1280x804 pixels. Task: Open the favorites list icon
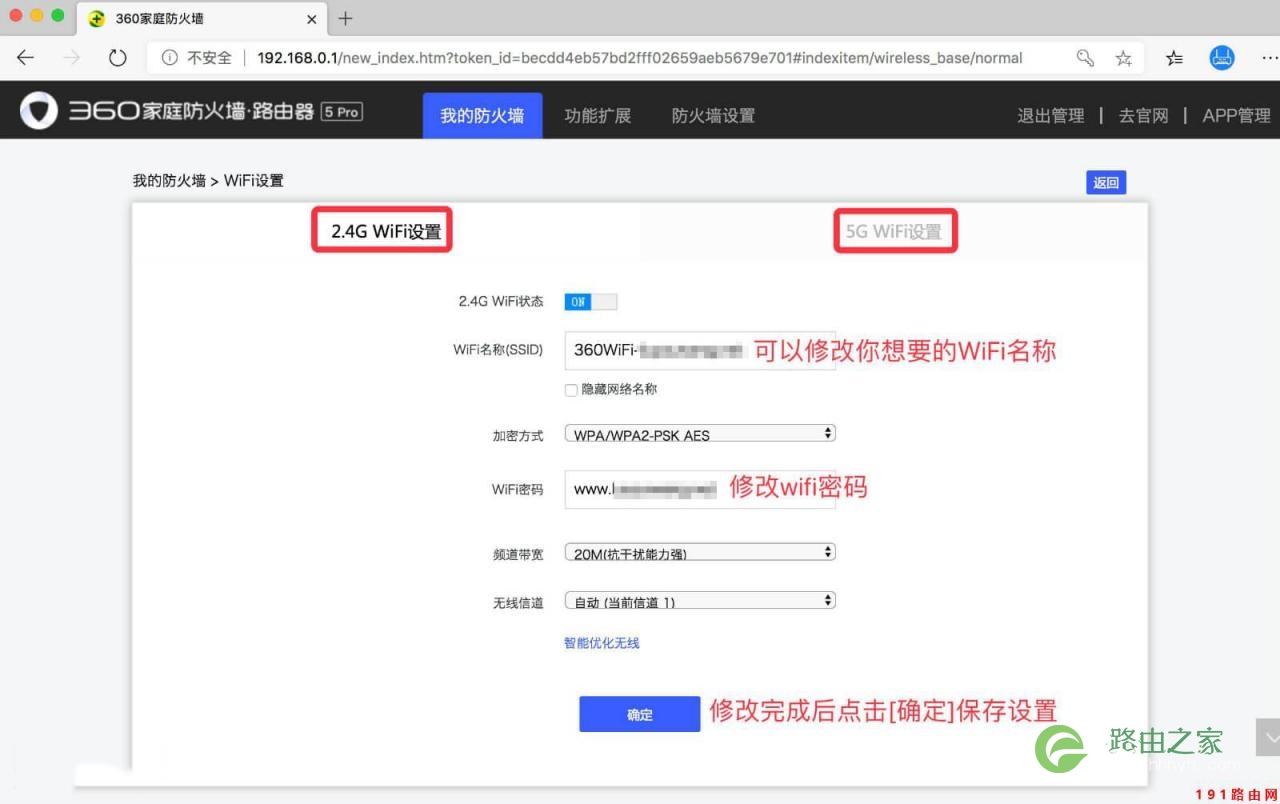pyautogui.click(x=1174, y=58)
